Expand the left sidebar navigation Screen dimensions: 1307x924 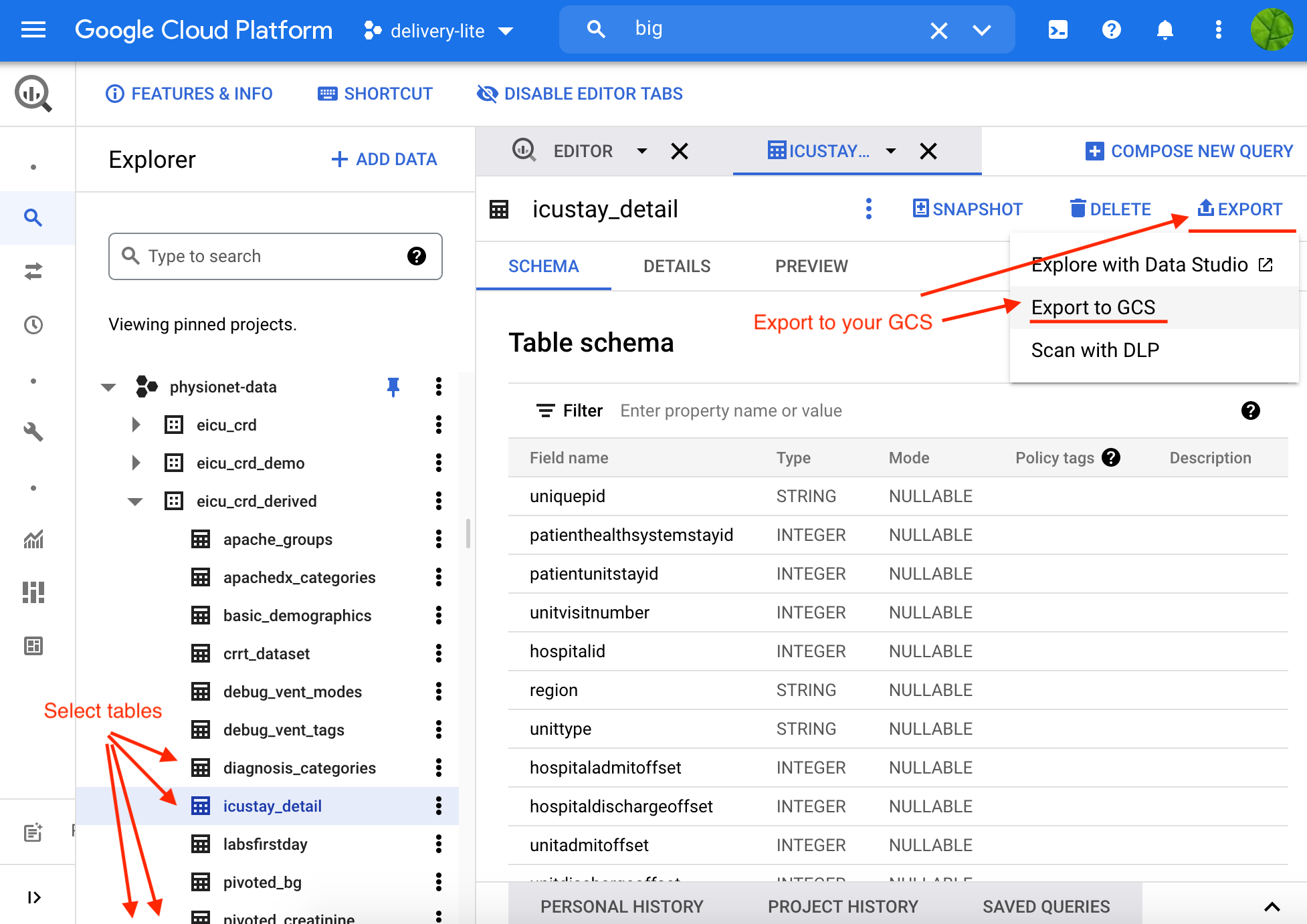coord(34,897)
